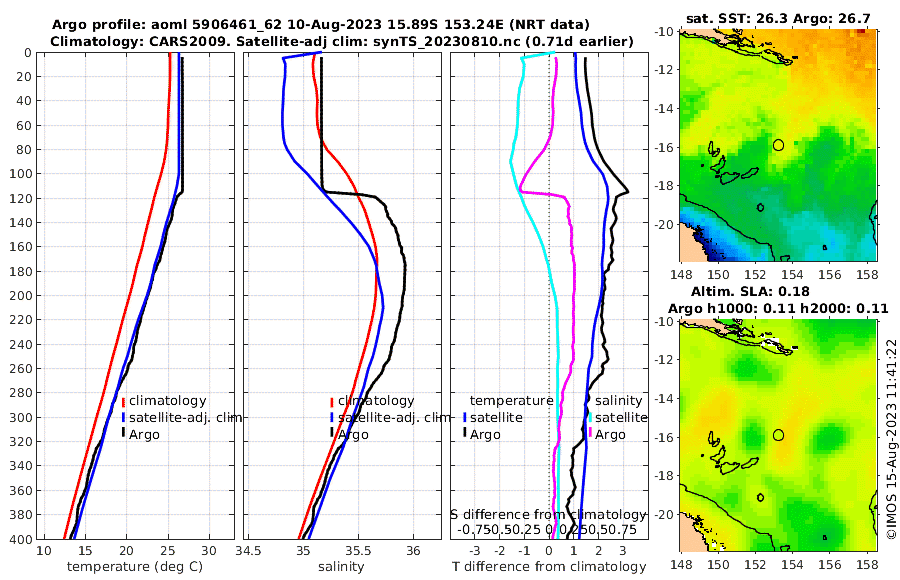
Task: Click the Argo profile title text
Action: [x=320, y=25]
